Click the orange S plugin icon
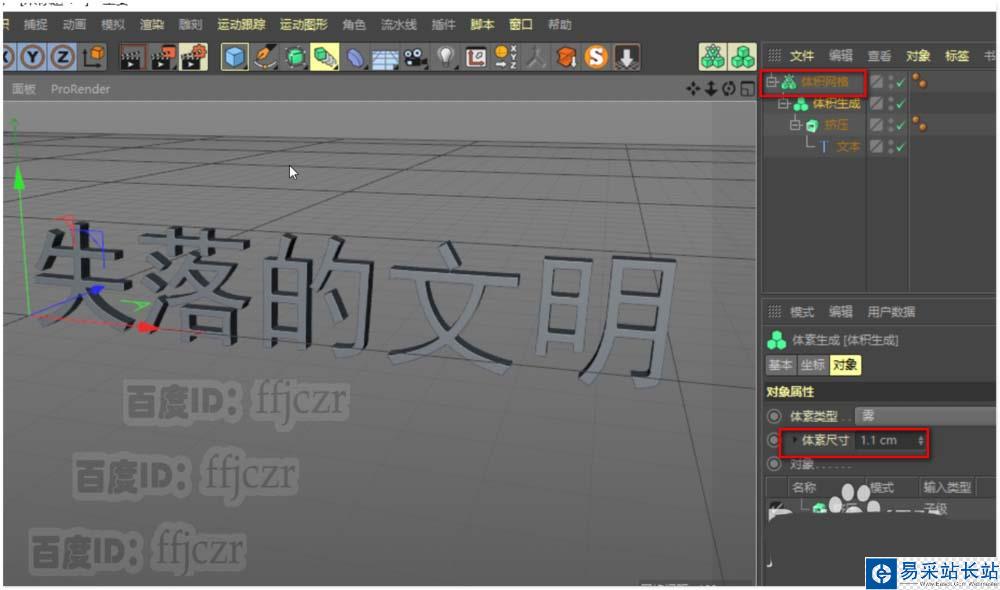 [x=596, y=57]
